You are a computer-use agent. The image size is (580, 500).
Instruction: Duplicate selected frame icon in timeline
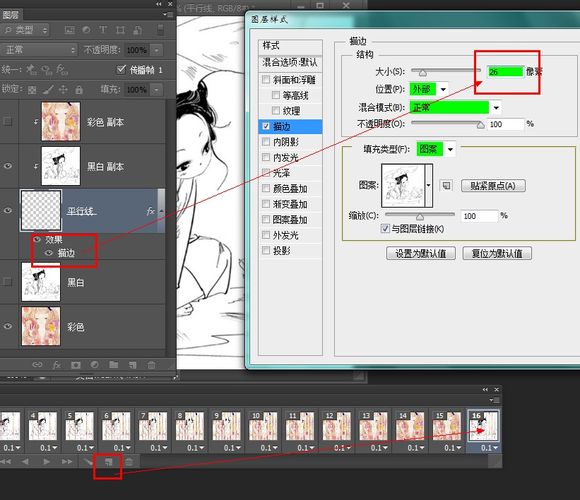[x=108, y=462]
